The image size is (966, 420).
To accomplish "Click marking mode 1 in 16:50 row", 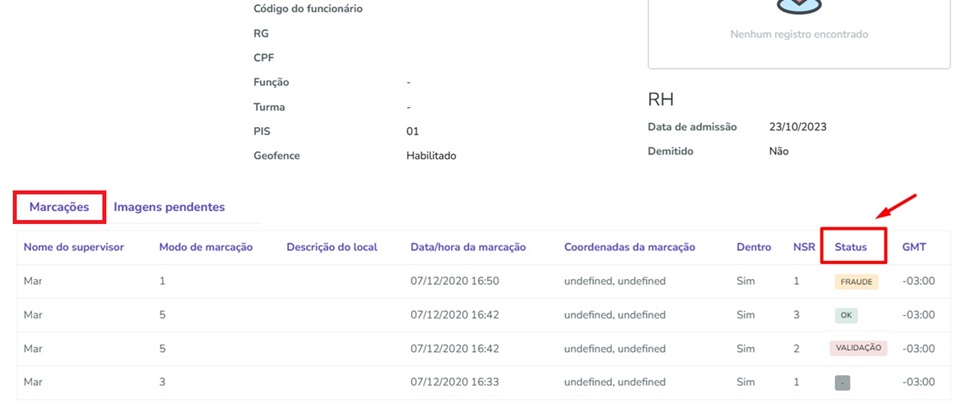I will 163,281.
